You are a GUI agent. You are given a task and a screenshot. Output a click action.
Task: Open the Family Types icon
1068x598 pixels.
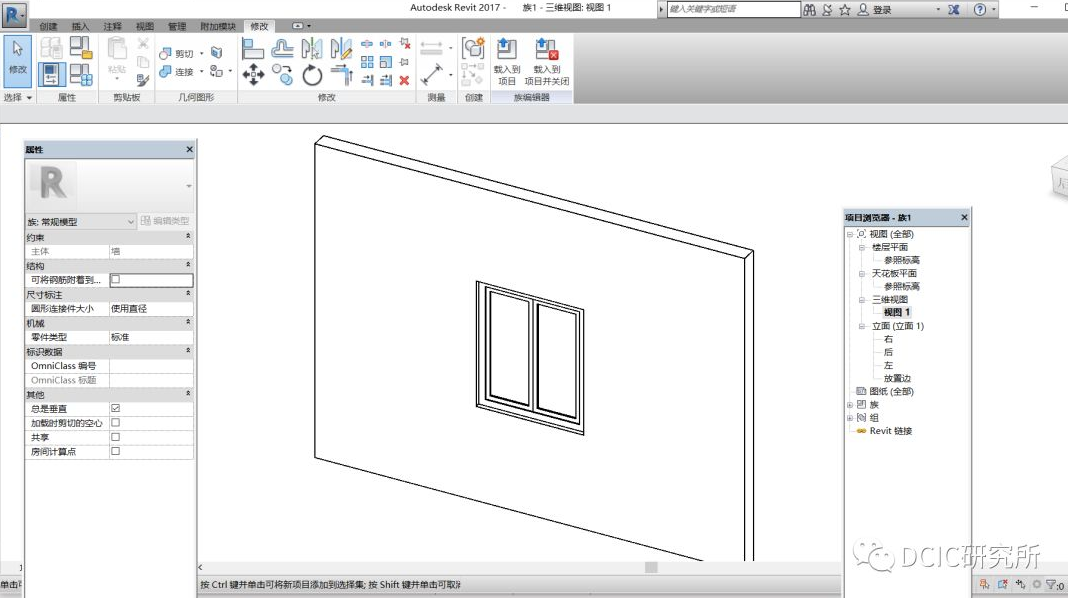[x=81, y=74]
